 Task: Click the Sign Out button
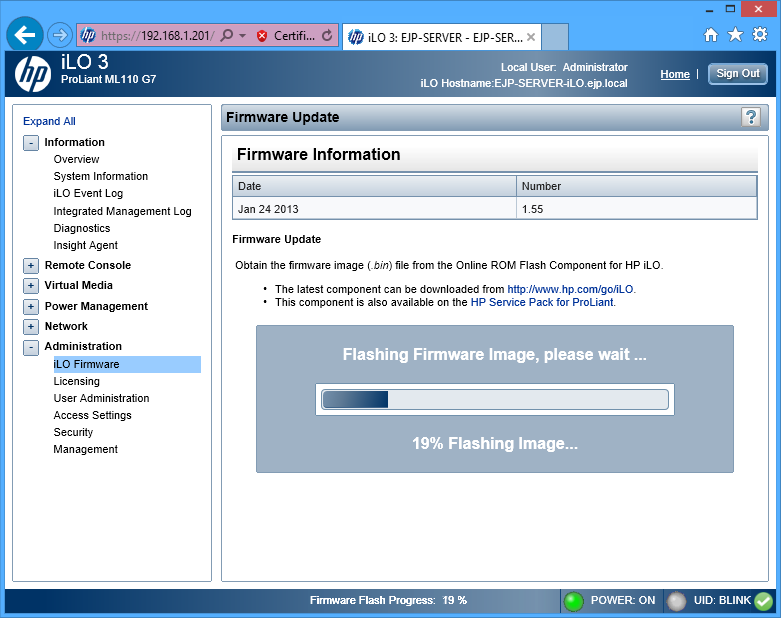click(x=738, y=74)
